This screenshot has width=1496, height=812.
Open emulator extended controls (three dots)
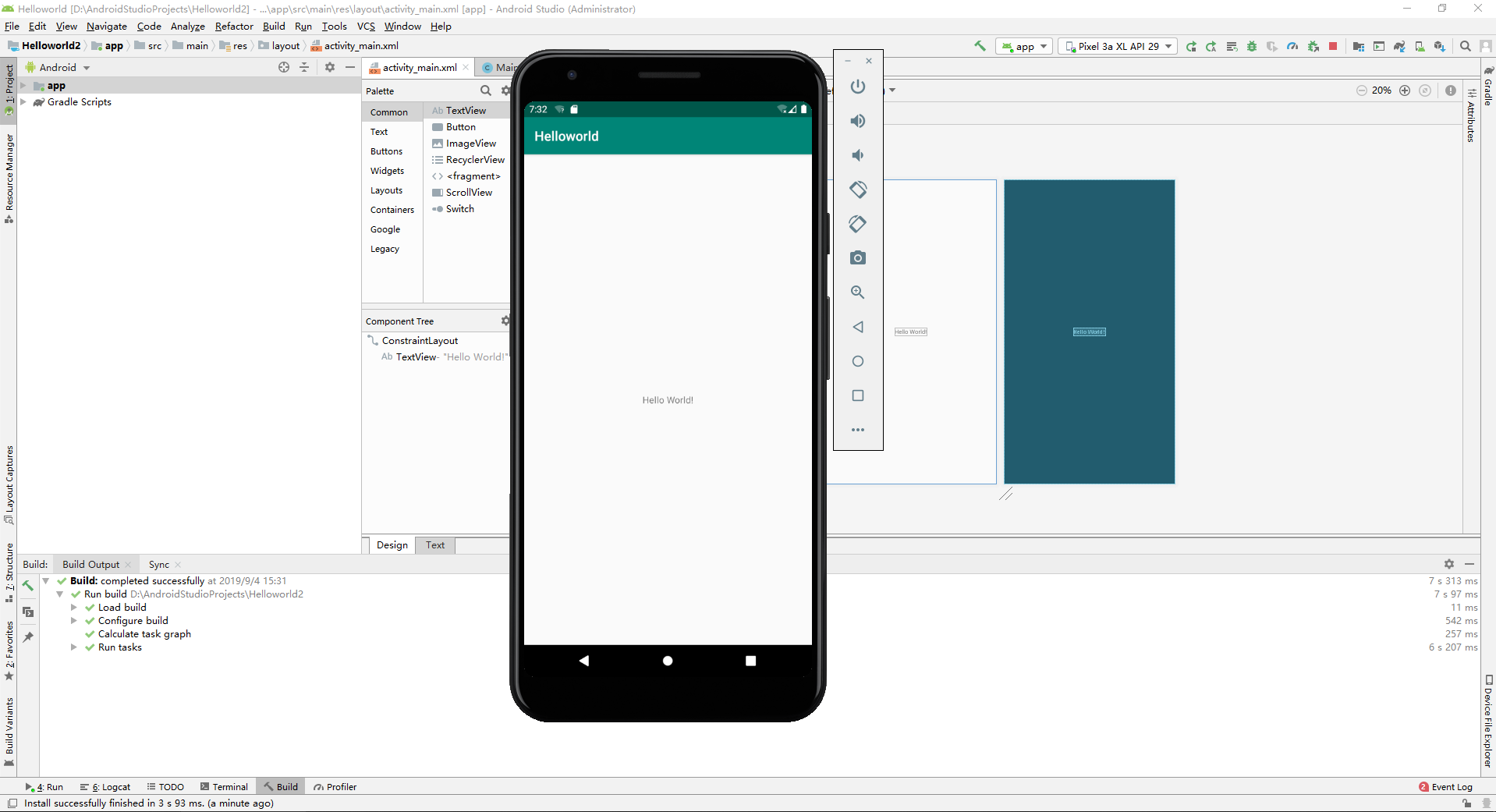pyautogui.click(x=858, y=430)
